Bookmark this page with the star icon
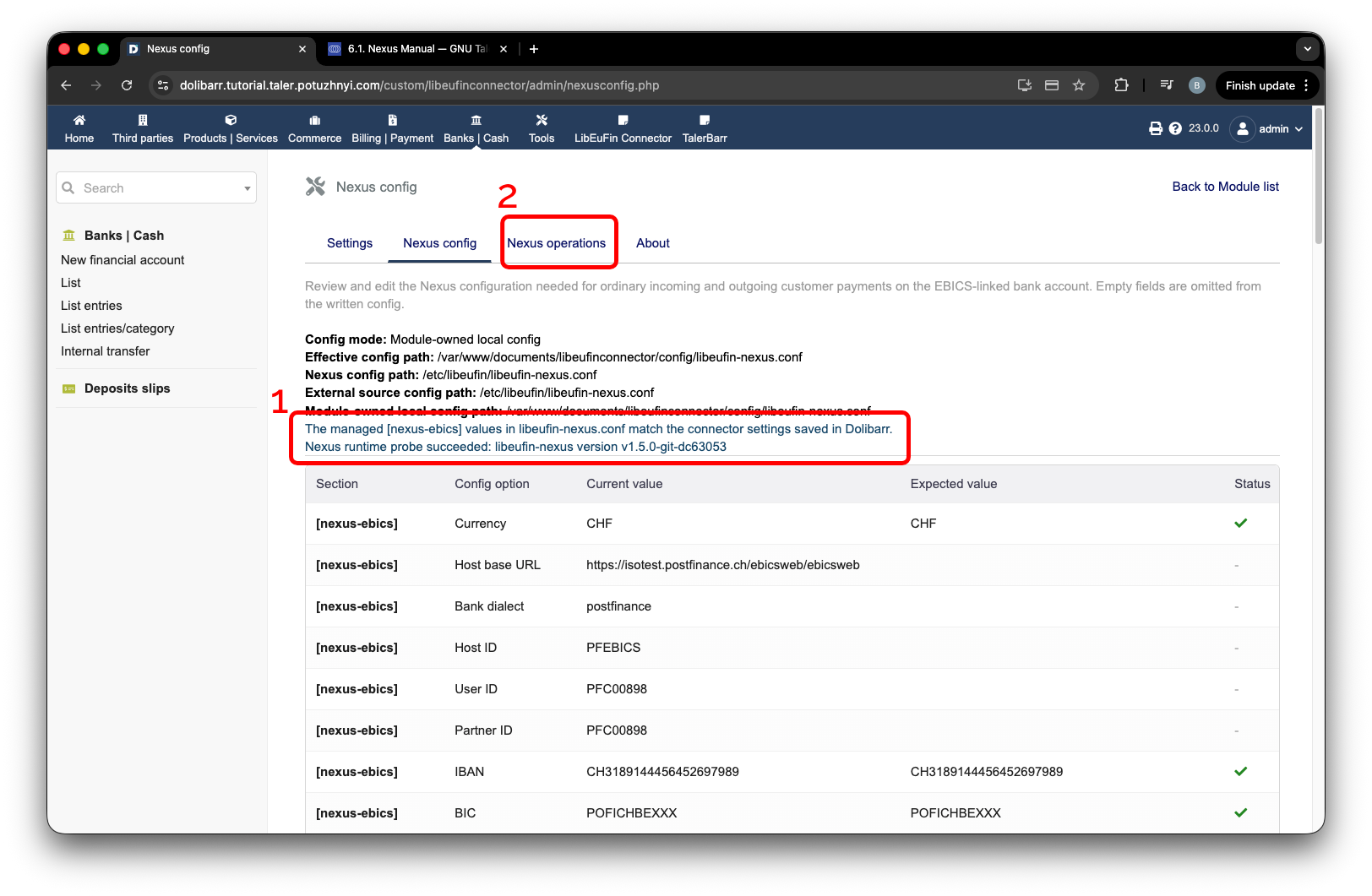Screen dimensions: 1372x896 tap(1079, 85)
